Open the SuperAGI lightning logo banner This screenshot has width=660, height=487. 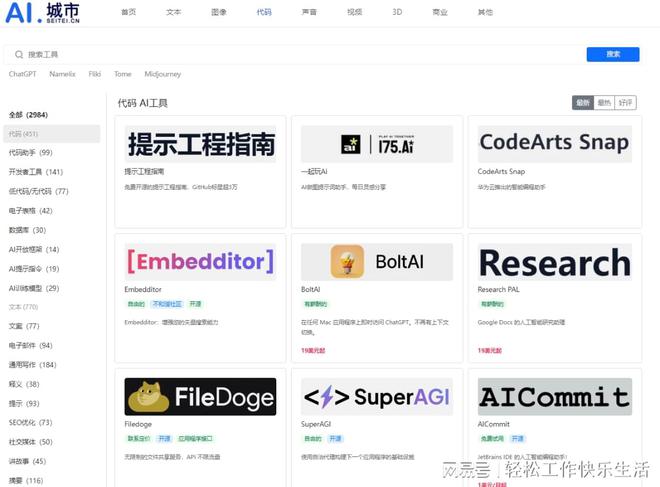coord(377,397)
